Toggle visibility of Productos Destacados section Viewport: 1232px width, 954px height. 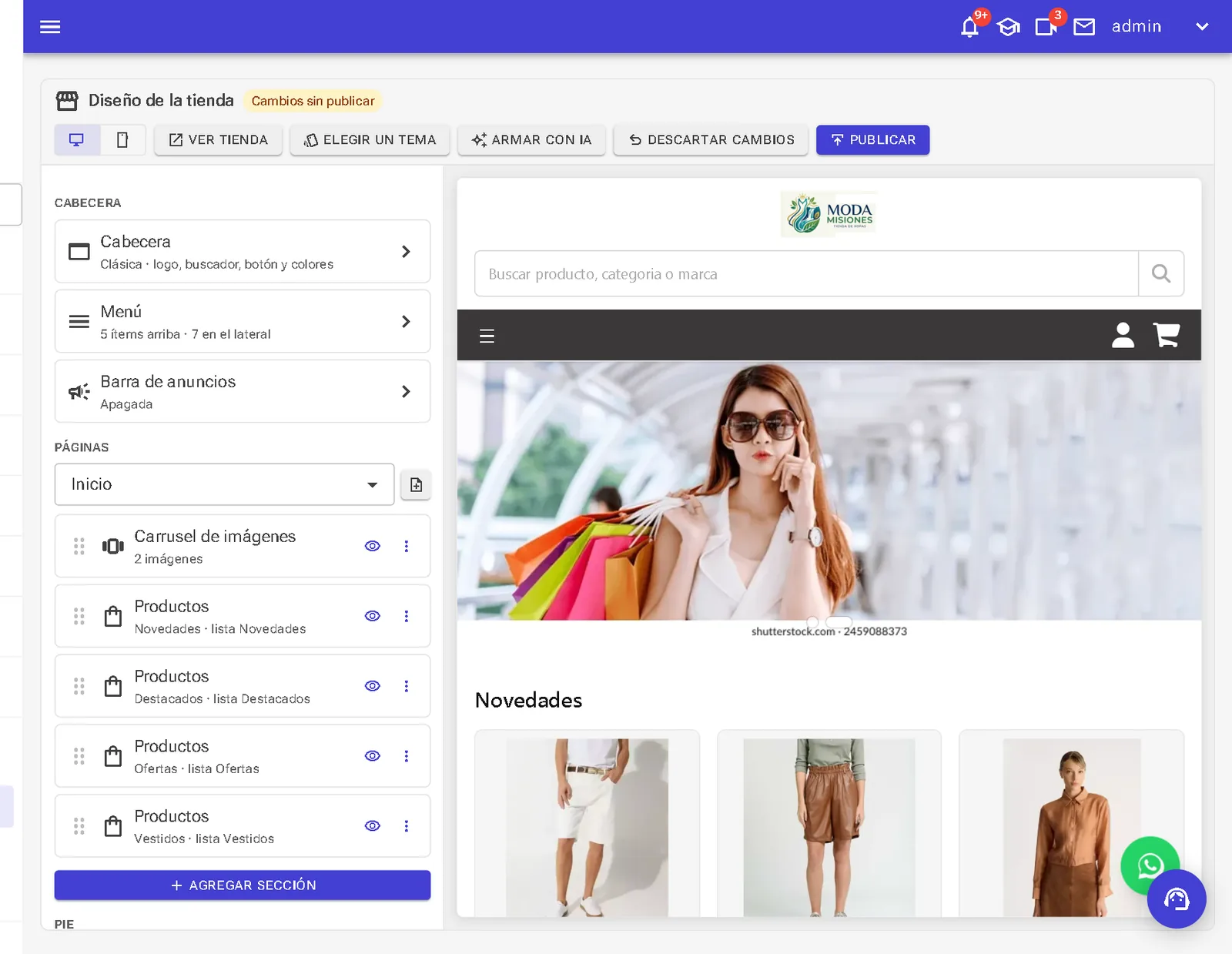pos(373,686)
